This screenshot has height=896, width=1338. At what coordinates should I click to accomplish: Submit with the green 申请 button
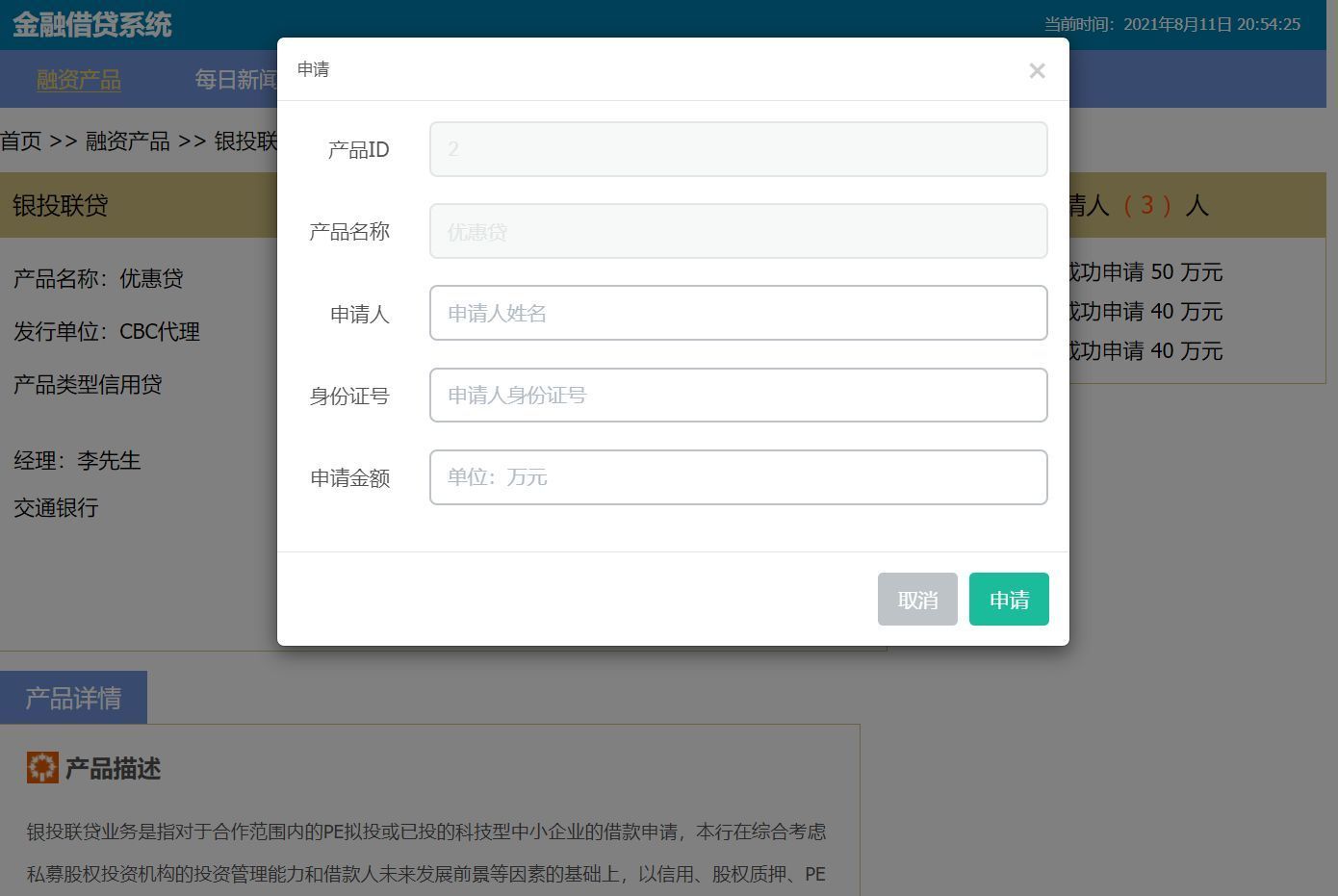pos(1009,599)
